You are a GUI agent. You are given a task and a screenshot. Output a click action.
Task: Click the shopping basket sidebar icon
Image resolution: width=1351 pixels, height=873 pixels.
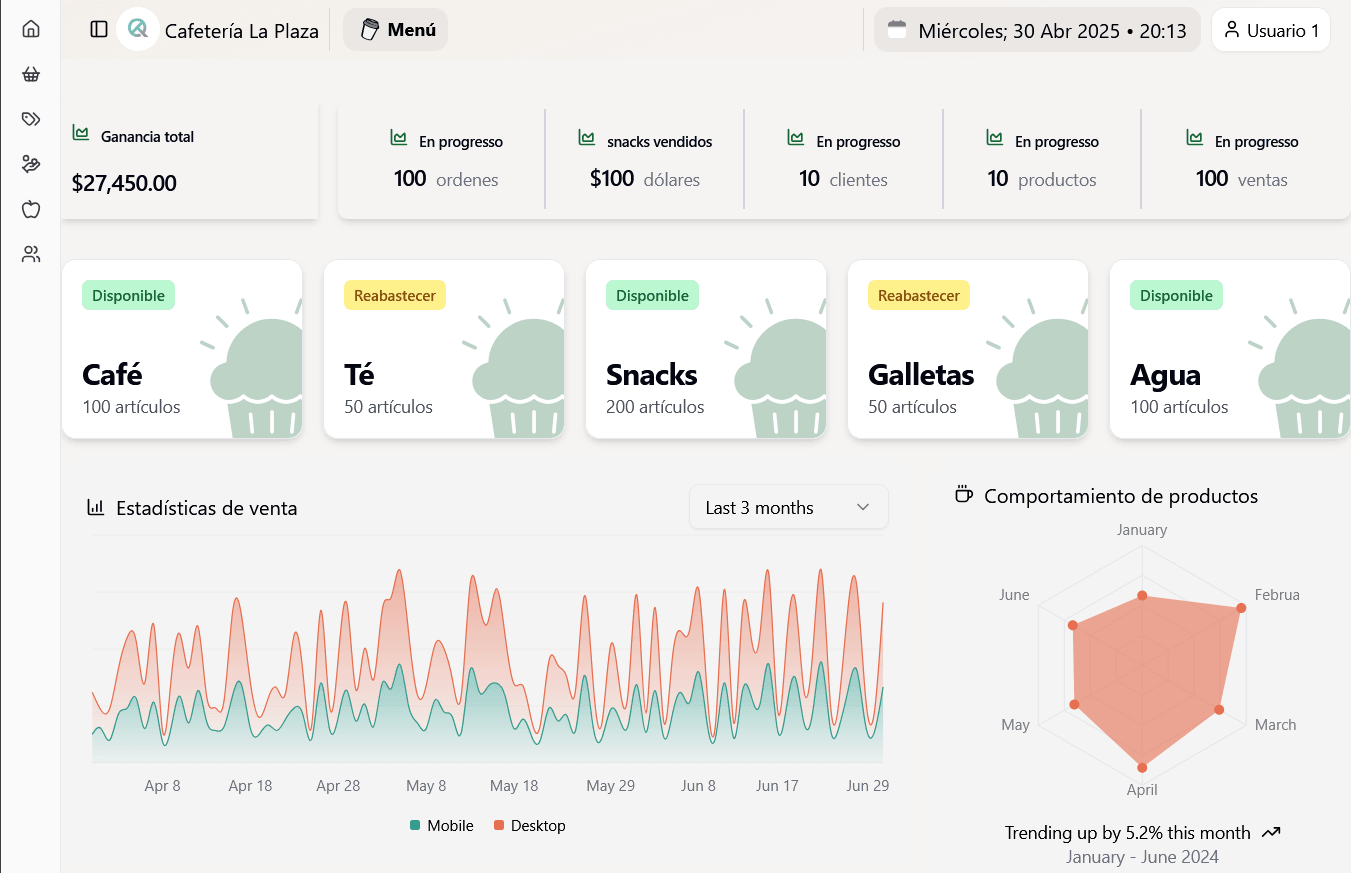click(31, 74)
